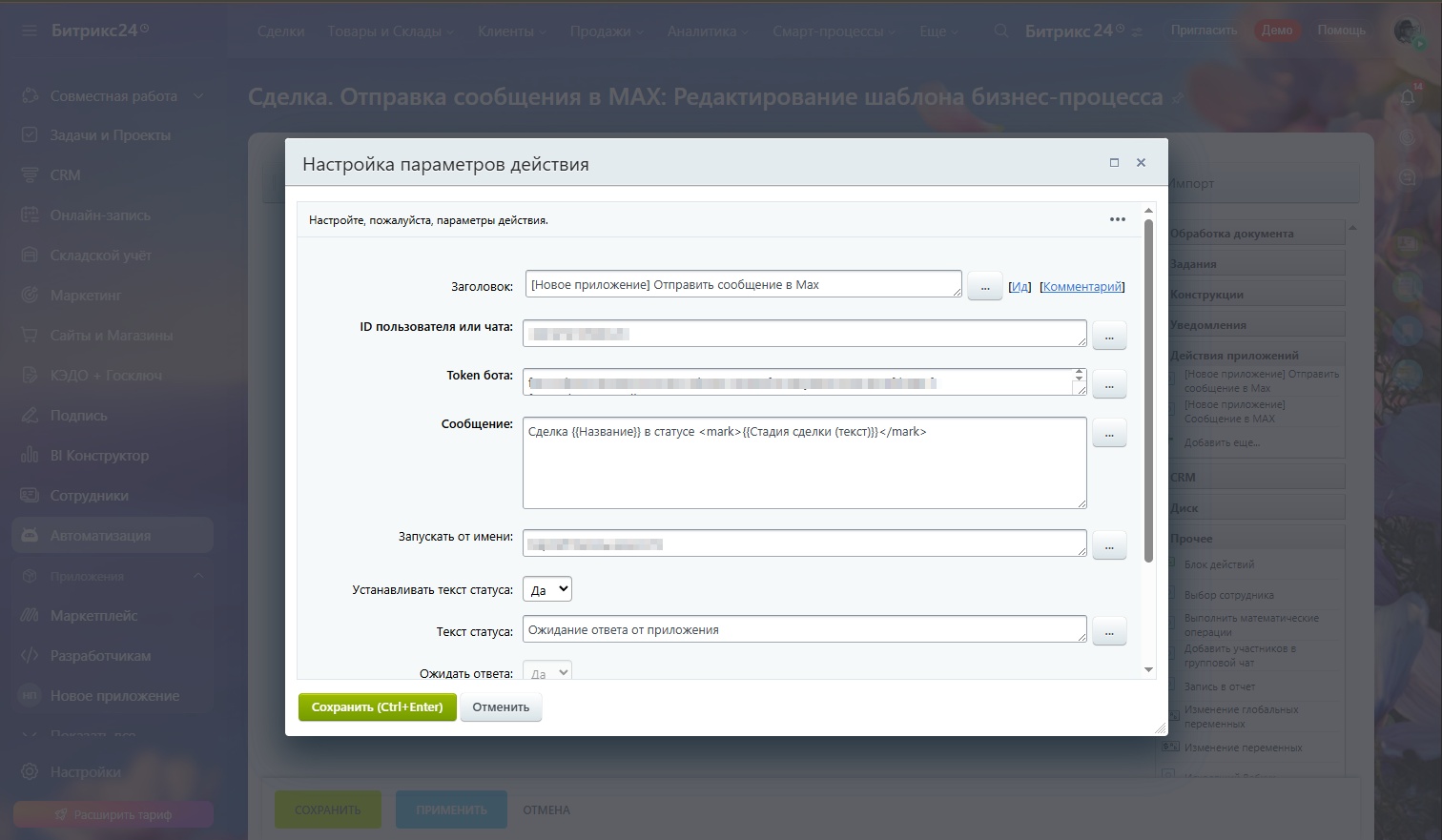1442x840 pixels.
Task: Click the Новое приложение avatar icon
Action: [x=30, y=696]
